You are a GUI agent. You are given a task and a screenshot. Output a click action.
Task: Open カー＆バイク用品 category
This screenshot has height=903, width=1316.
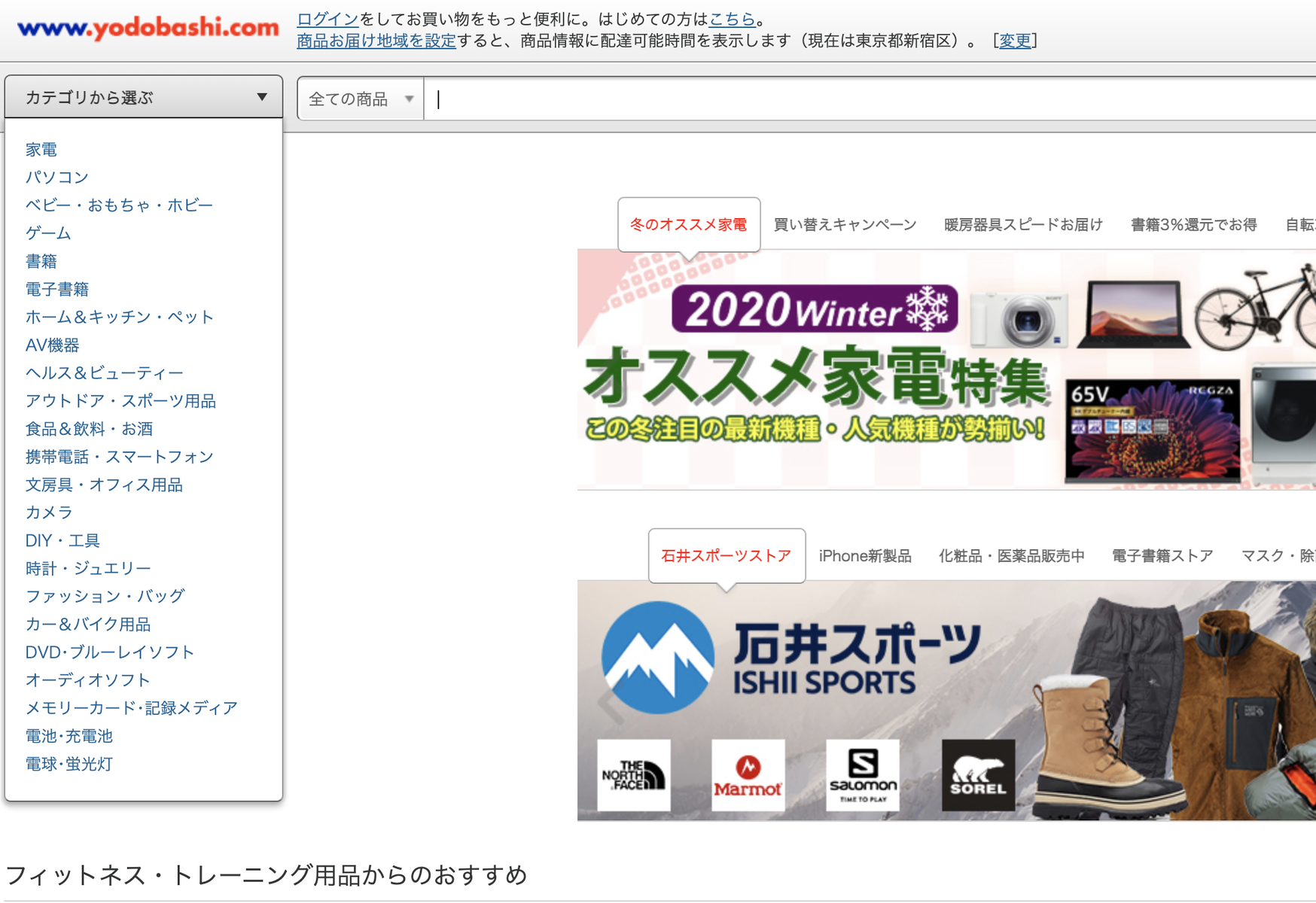[88, 625]
